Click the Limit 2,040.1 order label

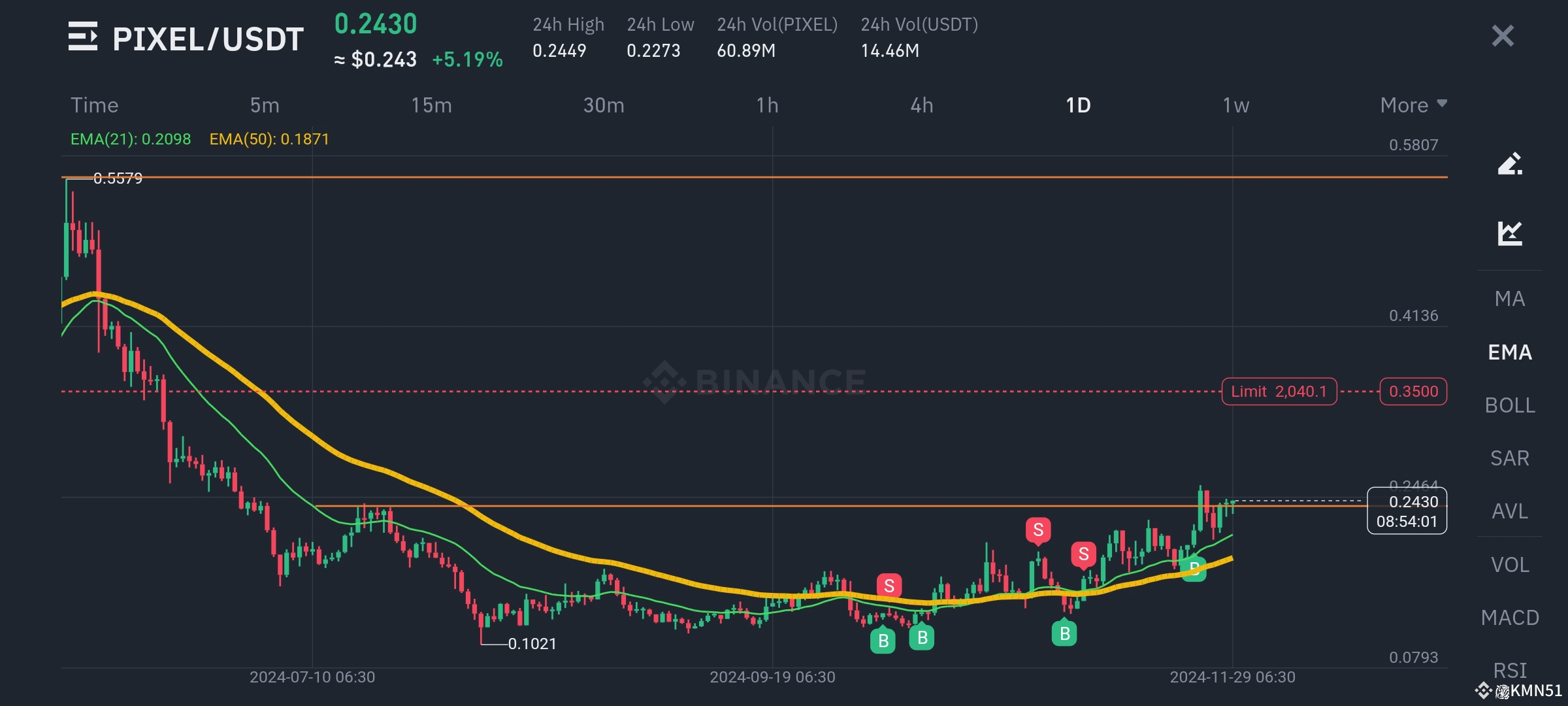tap(1278, 391)
